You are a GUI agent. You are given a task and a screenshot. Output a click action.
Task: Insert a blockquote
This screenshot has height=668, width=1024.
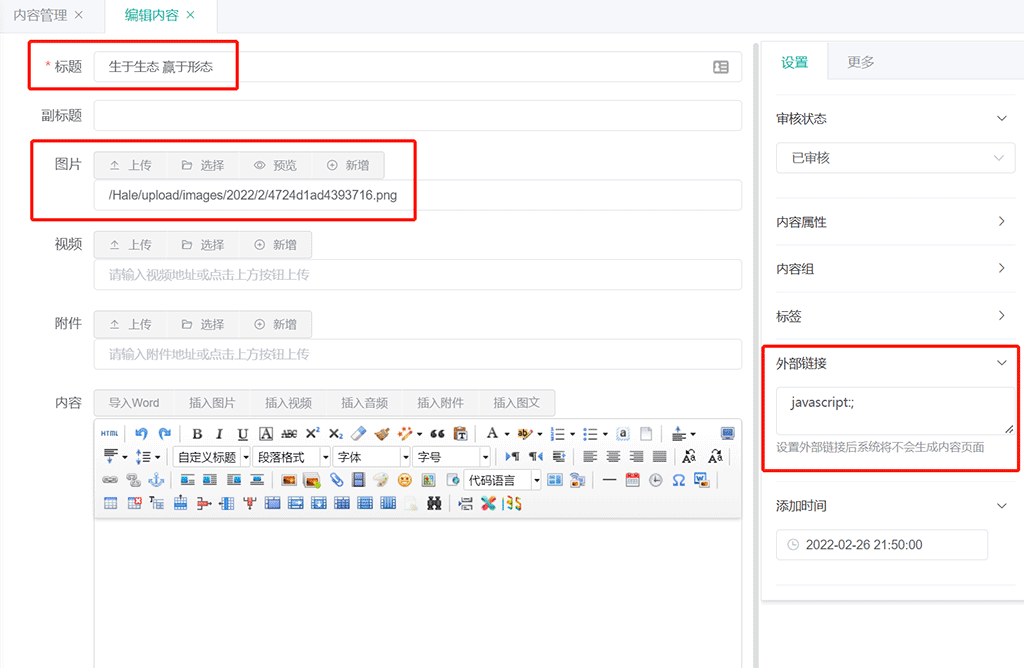438,434
